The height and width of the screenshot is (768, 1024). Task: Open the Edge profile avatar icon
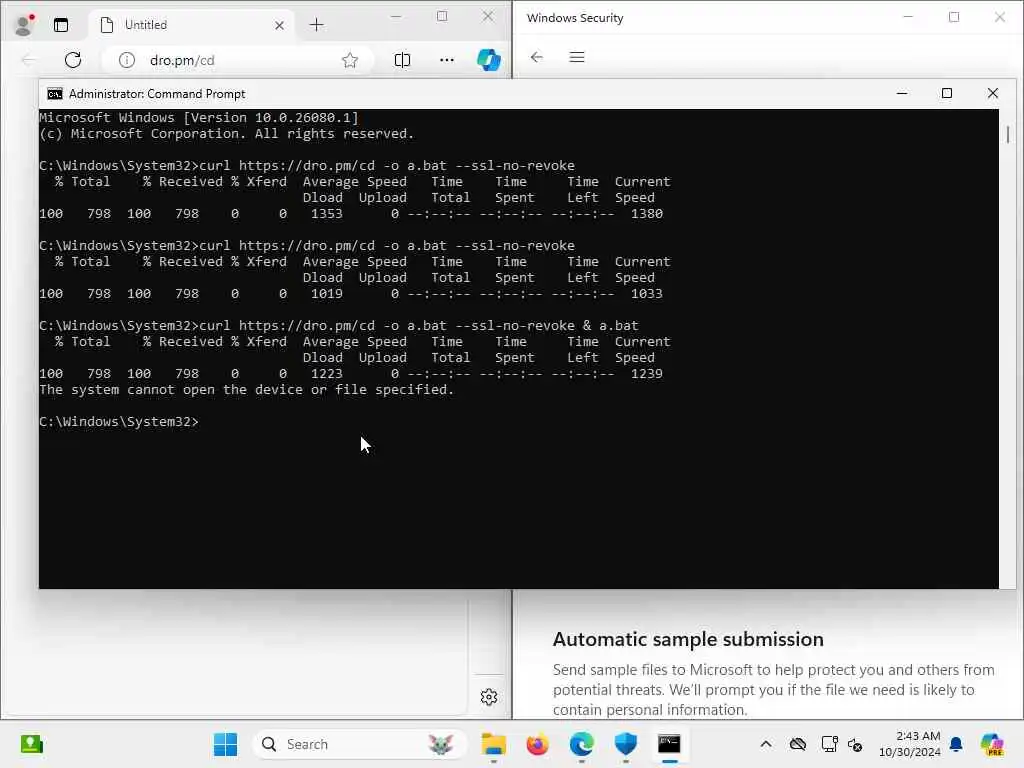click(24, 25)
